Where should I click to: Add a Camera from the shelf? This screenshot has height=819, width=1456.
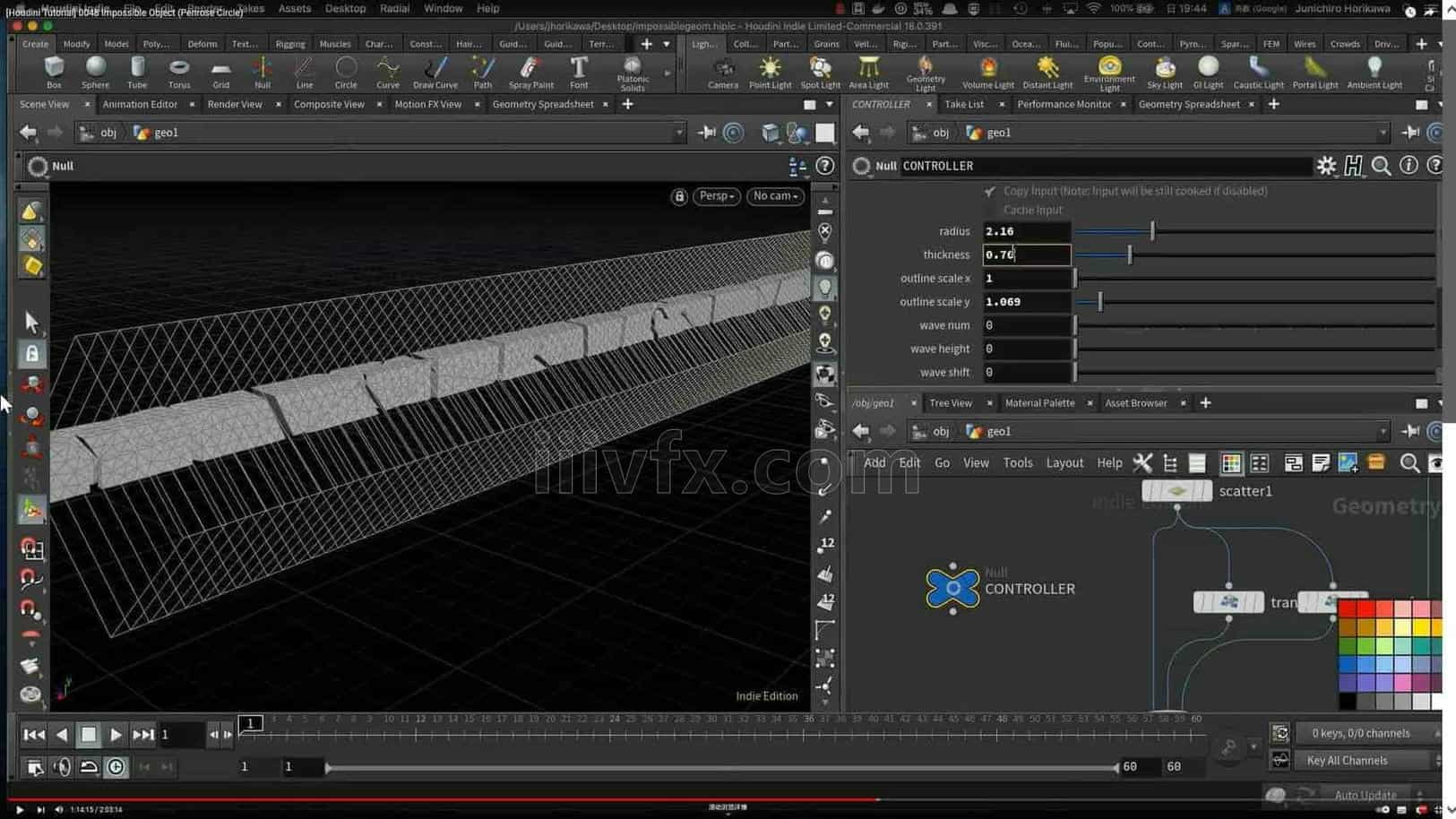click(723, 72)
